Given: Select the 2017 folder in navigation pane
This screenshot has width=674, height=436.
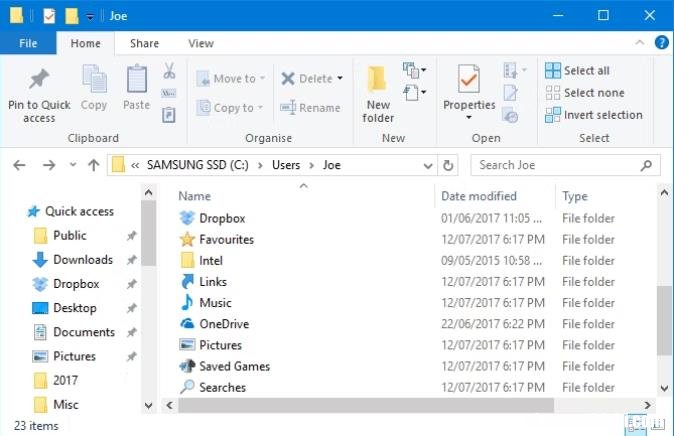Looking at the screenshot, I should click(56, 380).
